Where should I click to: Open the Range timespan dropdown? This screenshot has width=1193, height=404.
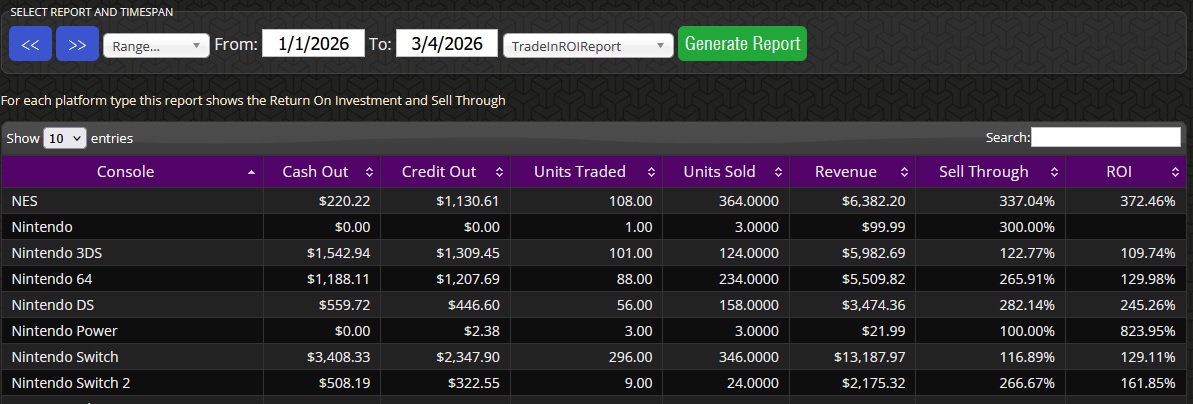tap(156, 46)
